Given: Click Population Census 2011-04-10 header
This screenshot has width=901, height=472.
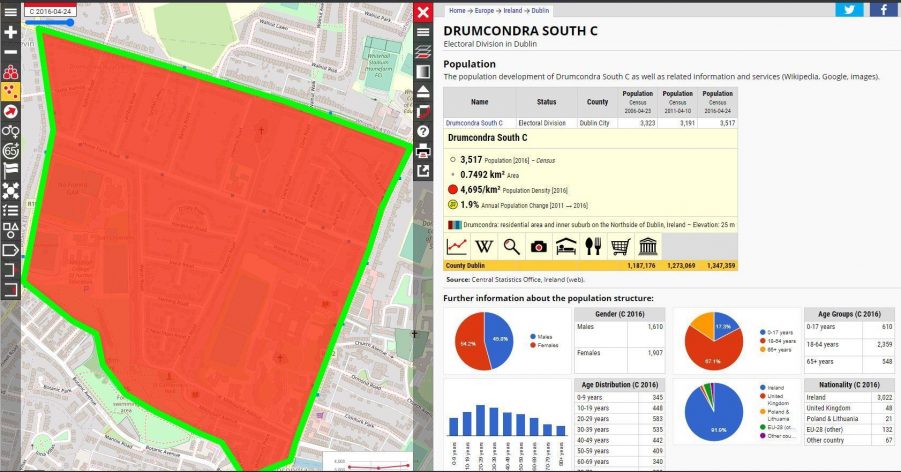Looking at the screenshot, I should [677, 102].
